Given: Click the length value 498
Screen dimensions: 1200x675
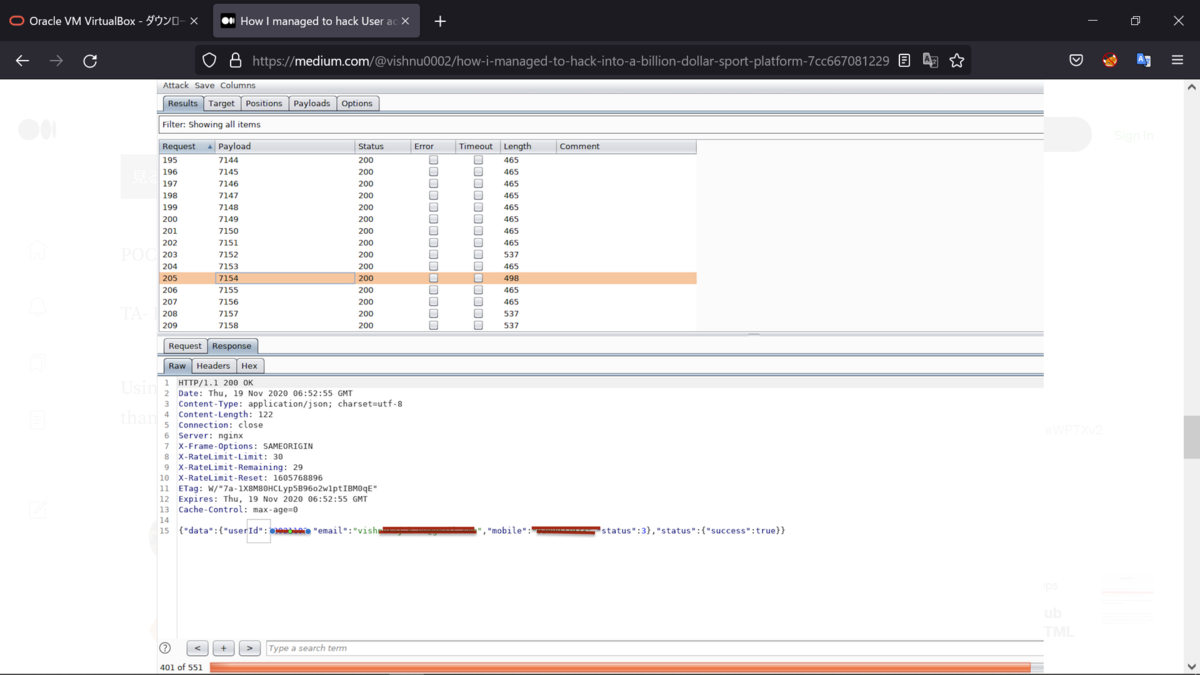Looking at the screenshot, I should (511, 278).
